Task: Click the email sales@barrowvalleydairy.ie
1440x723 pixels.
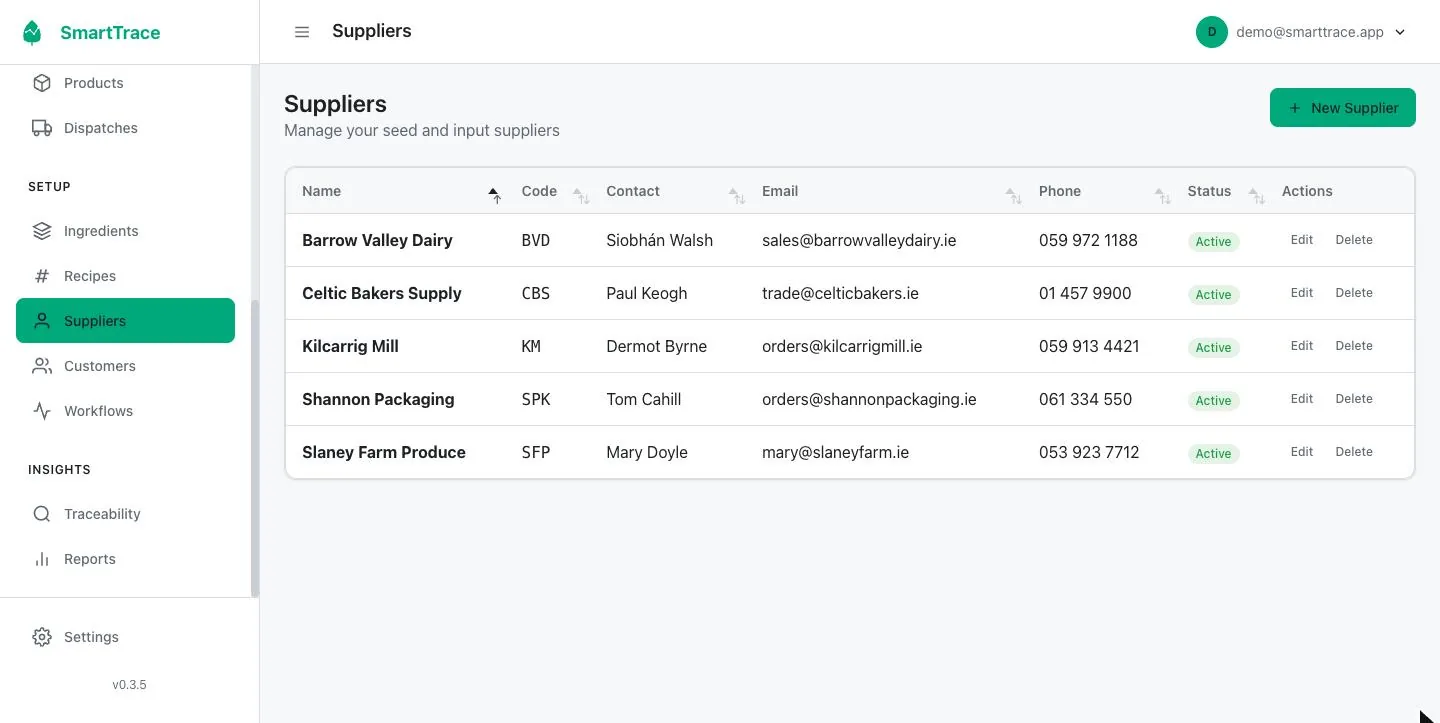Action: pos(859,240)
